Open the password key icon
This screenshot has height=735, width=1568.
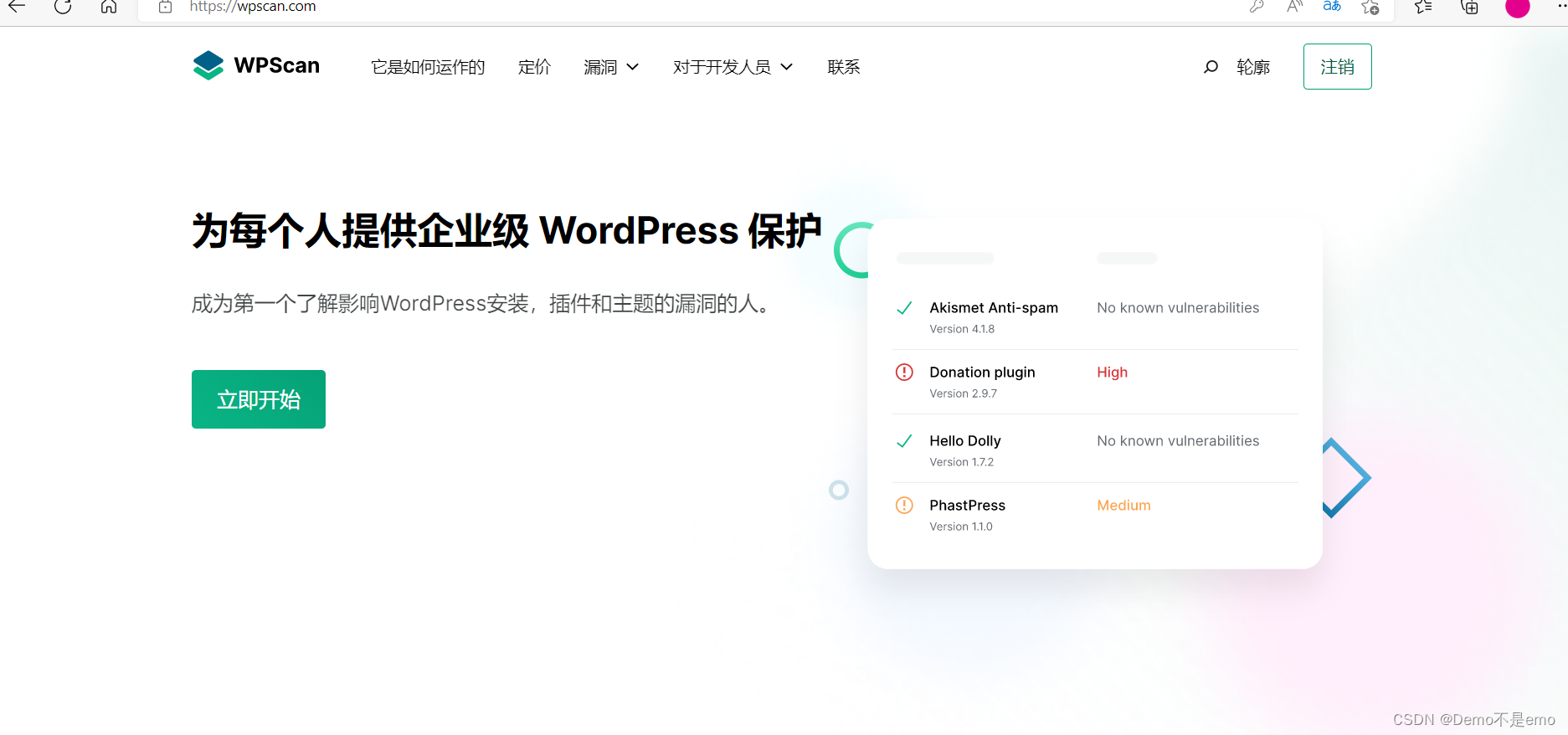(1256, 7)
